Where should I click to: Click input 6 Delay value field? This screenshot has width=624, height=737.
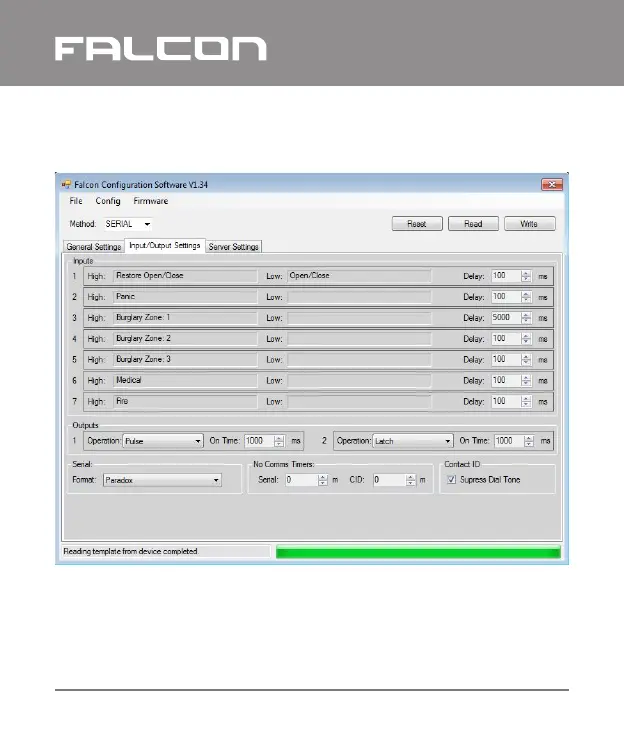click(506, 381)
